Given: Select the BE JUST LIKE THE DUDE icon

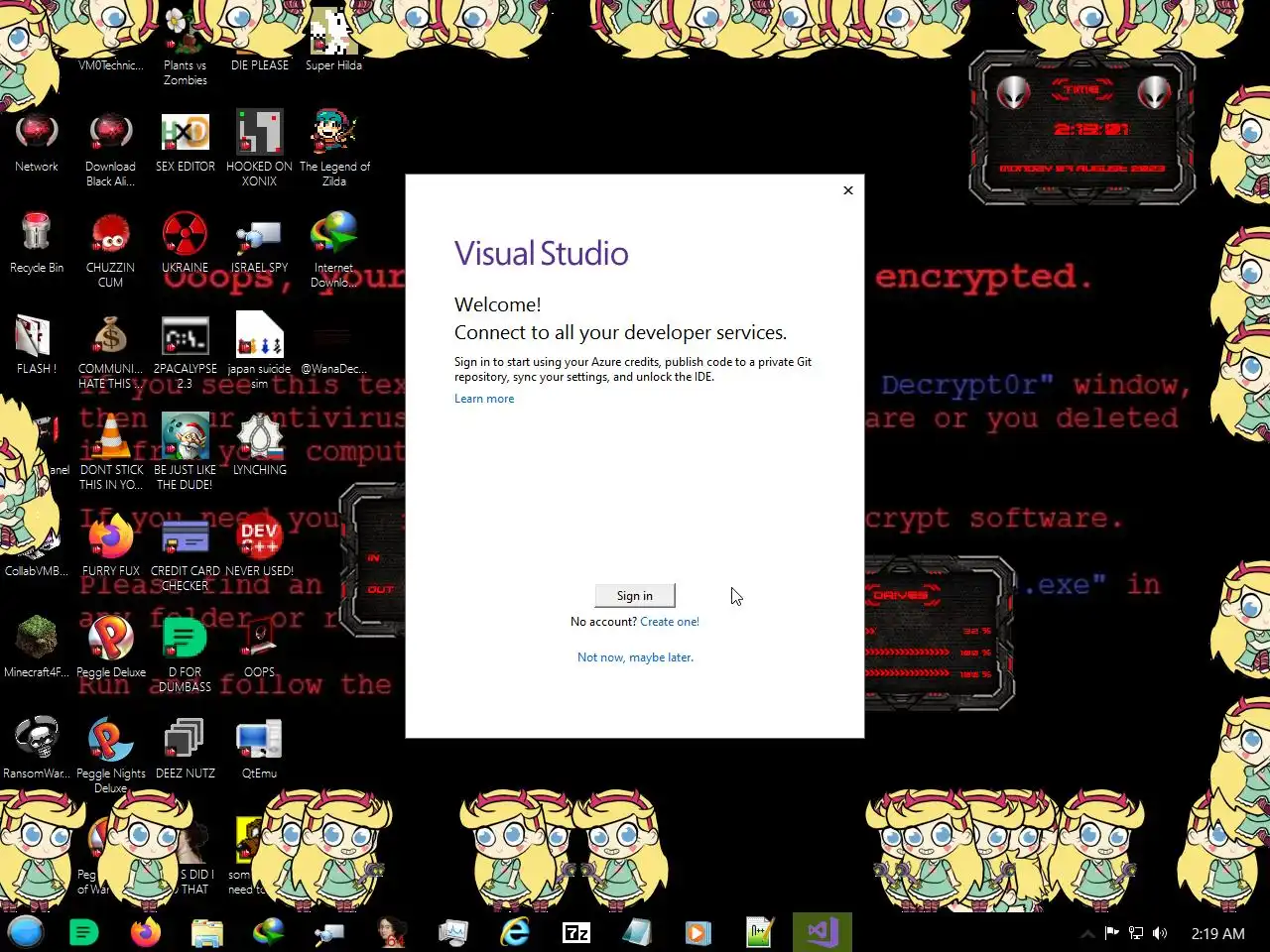Looking at the screenshot, I should click(x=186, y=452).
